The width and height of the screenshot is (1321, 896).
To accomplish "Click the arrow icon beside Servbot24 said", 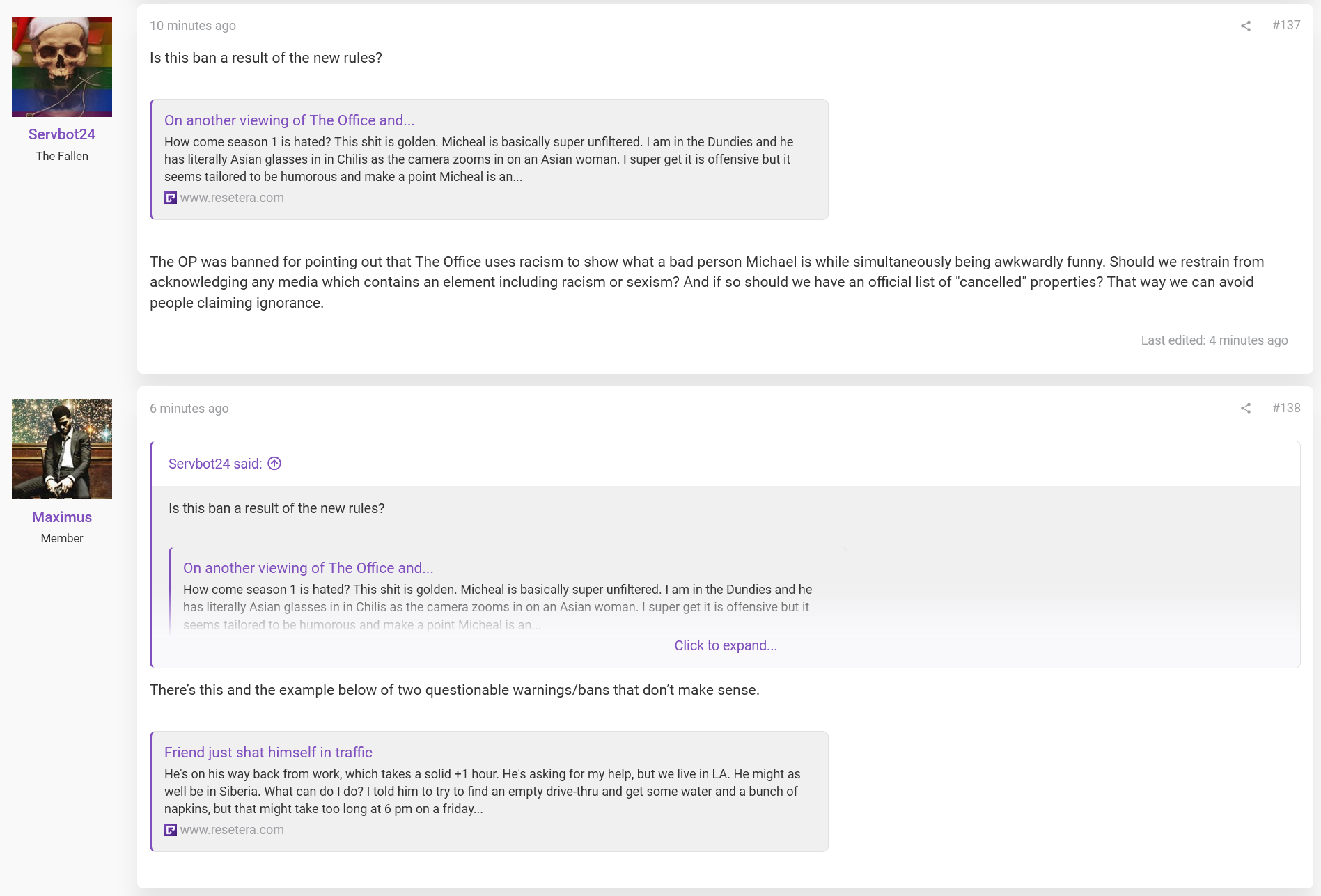I will [x=274, y=464].
